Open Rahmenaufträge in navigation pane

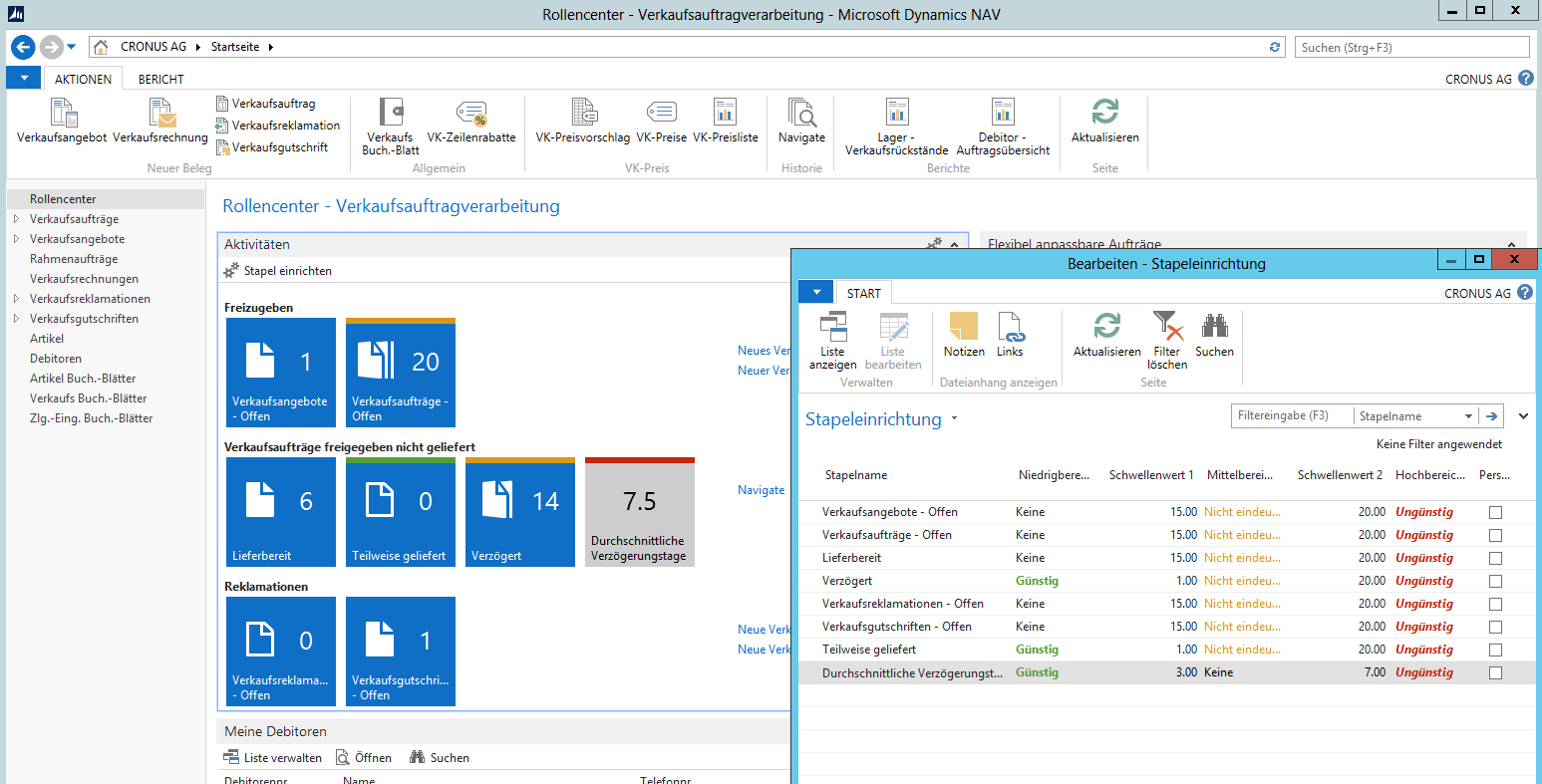click(74, 259)
